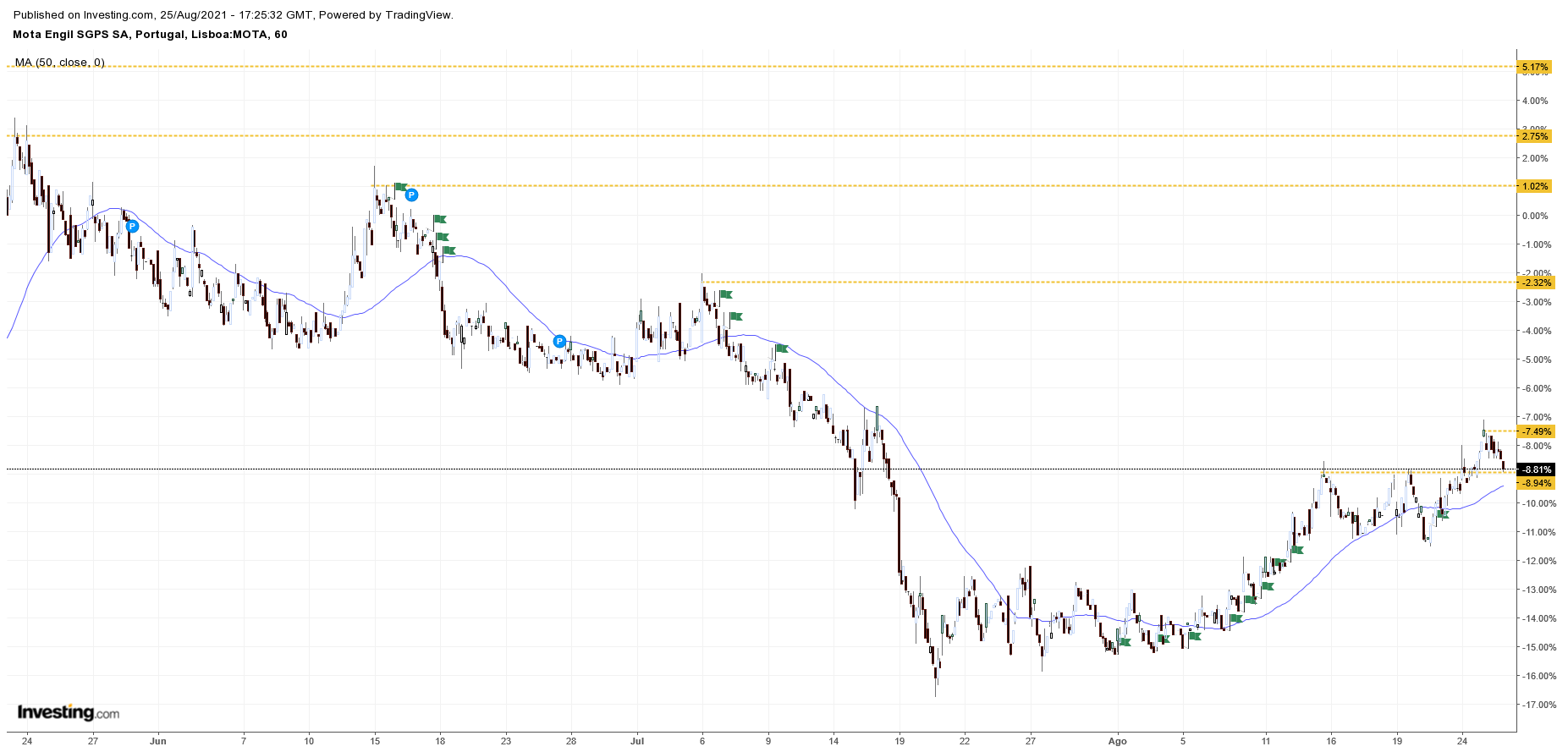Viewport: 1568px width, 752px height.
Task: Click the black -8.81% current price label
Action: pos(1535,469)
